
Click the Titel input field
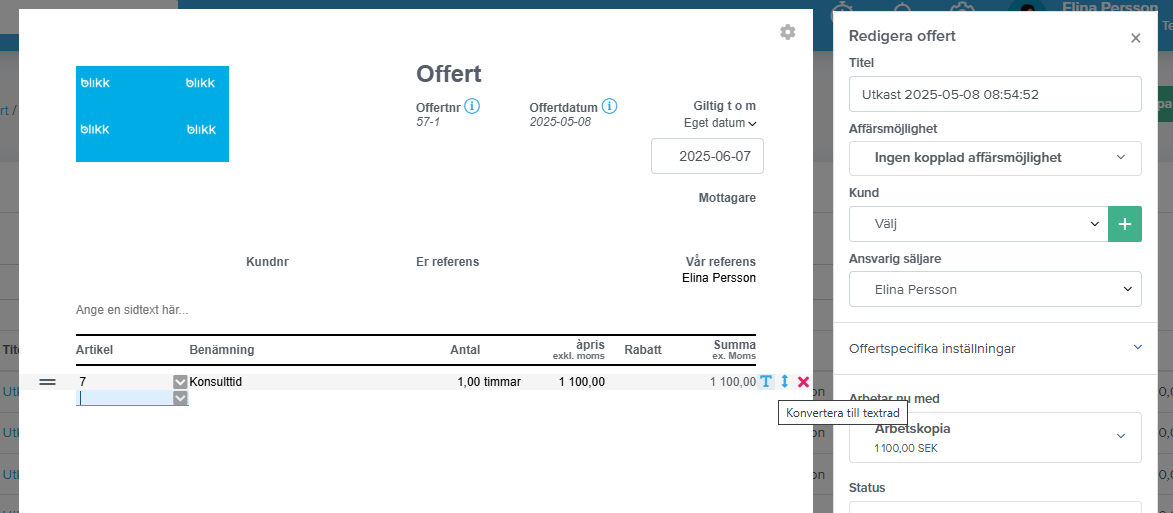995,94
